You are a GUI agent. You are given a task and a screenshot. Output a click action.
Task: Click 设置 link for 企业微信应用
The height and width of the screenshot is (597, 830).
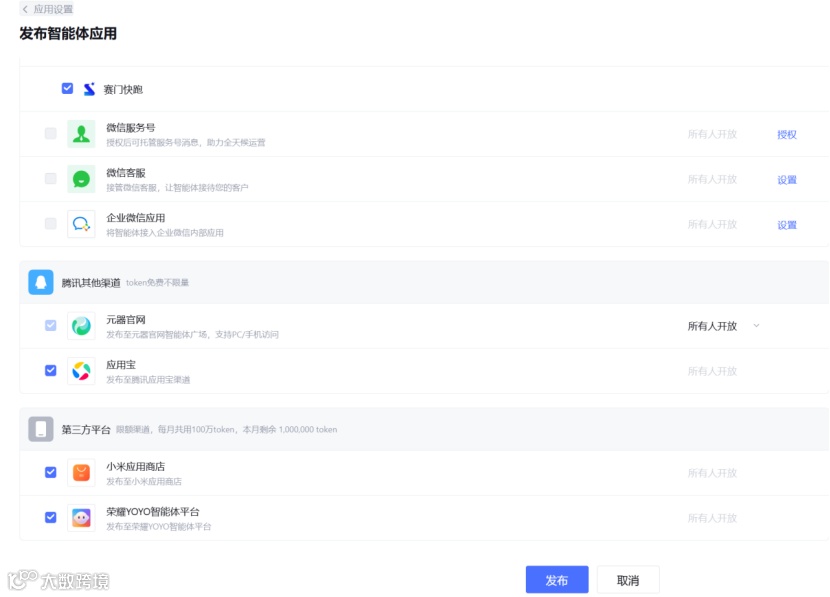(x=787, y=225)
